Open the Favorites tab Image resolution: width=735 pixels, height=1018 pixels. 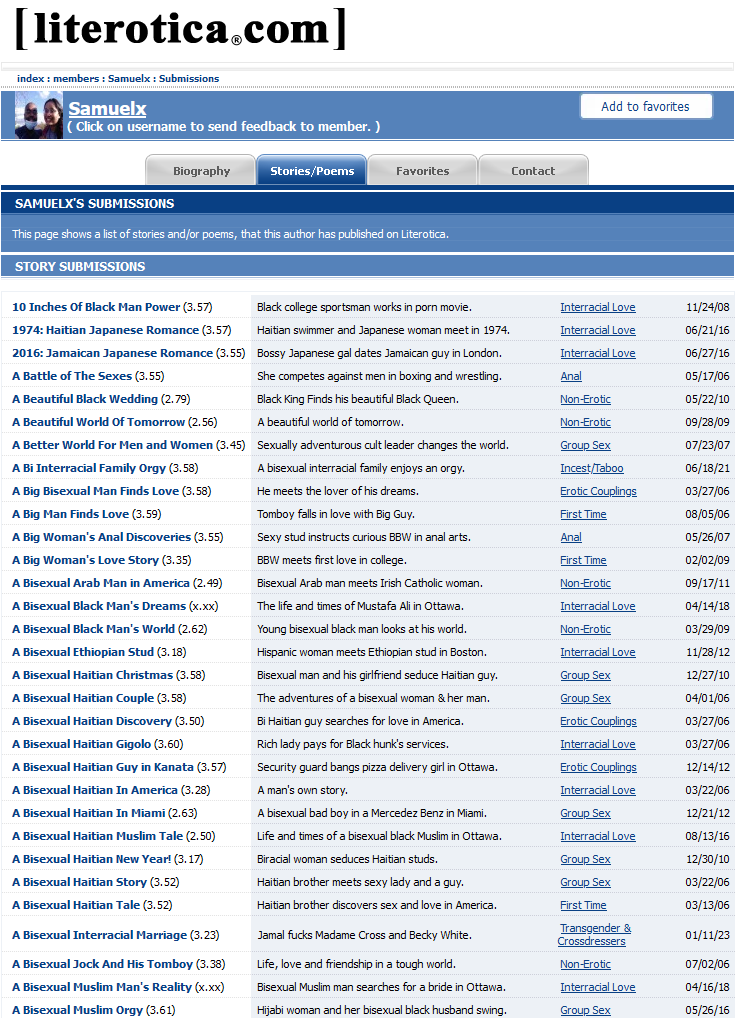423,171
